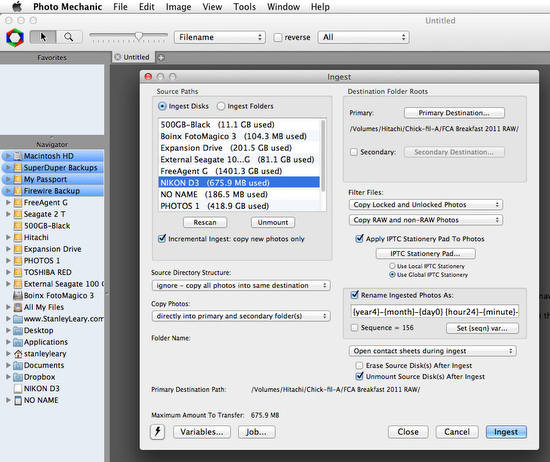
Task: Click the Desktop folder icon
Action: point(18,330)
